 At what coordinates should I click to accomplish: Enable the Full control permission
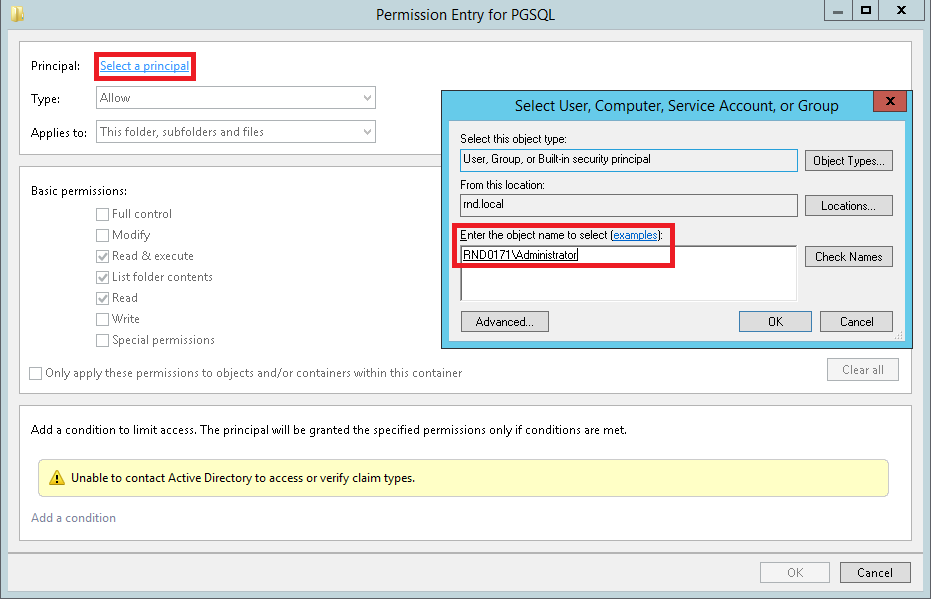pos(102,213)
